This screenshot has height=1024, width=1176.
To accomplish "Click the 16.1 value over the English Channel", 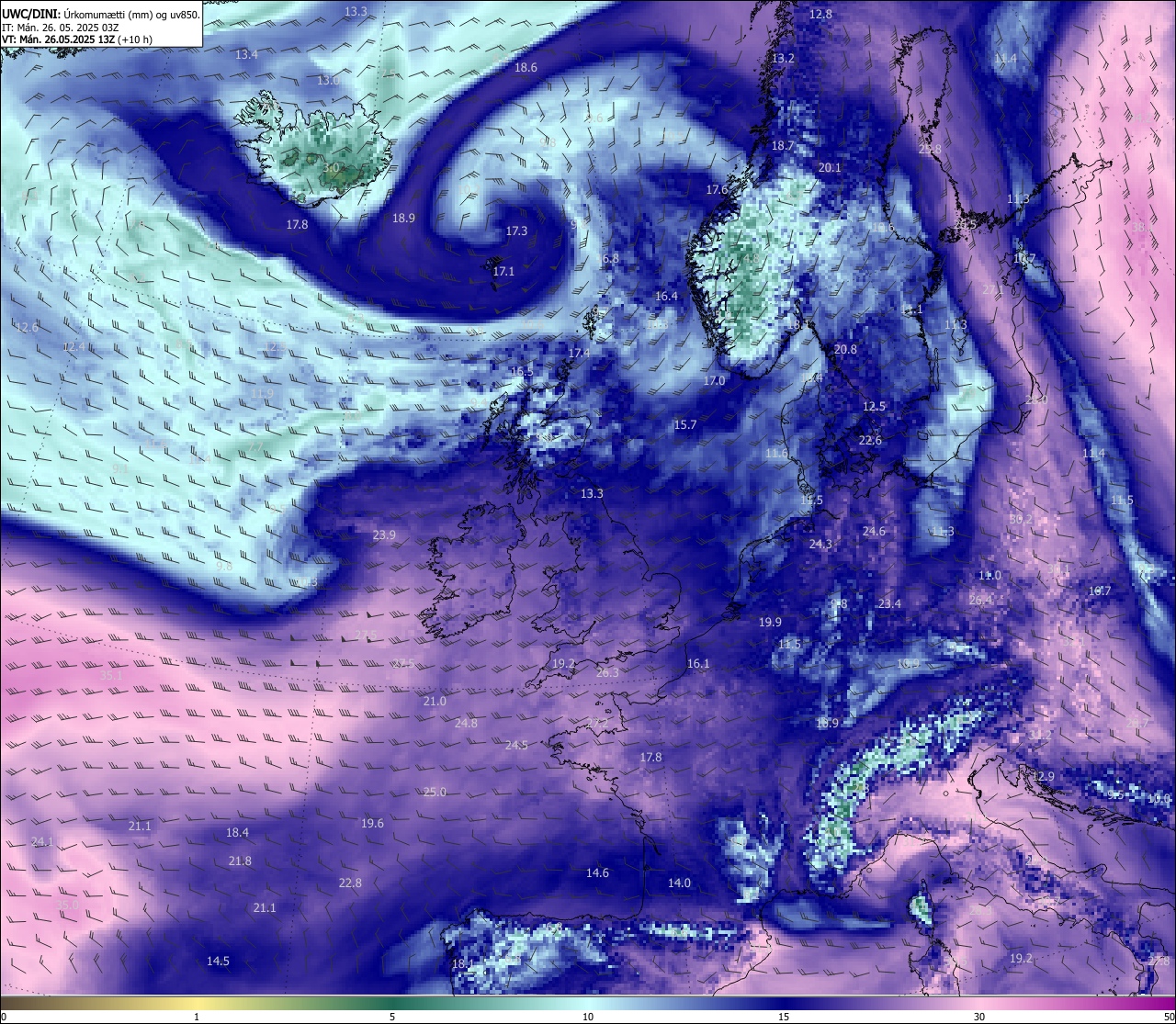I will click(698, 664).
